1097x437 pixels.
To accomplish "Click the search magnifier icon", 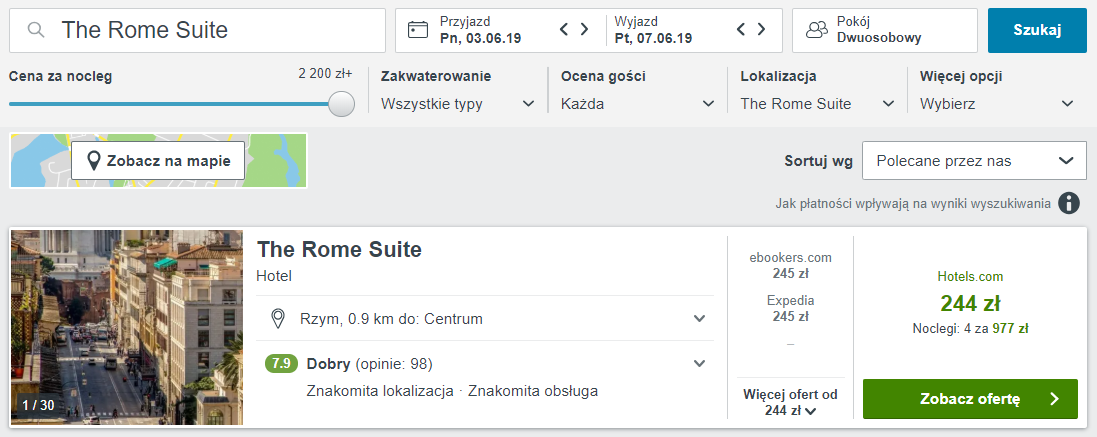I will coord(36,30).
